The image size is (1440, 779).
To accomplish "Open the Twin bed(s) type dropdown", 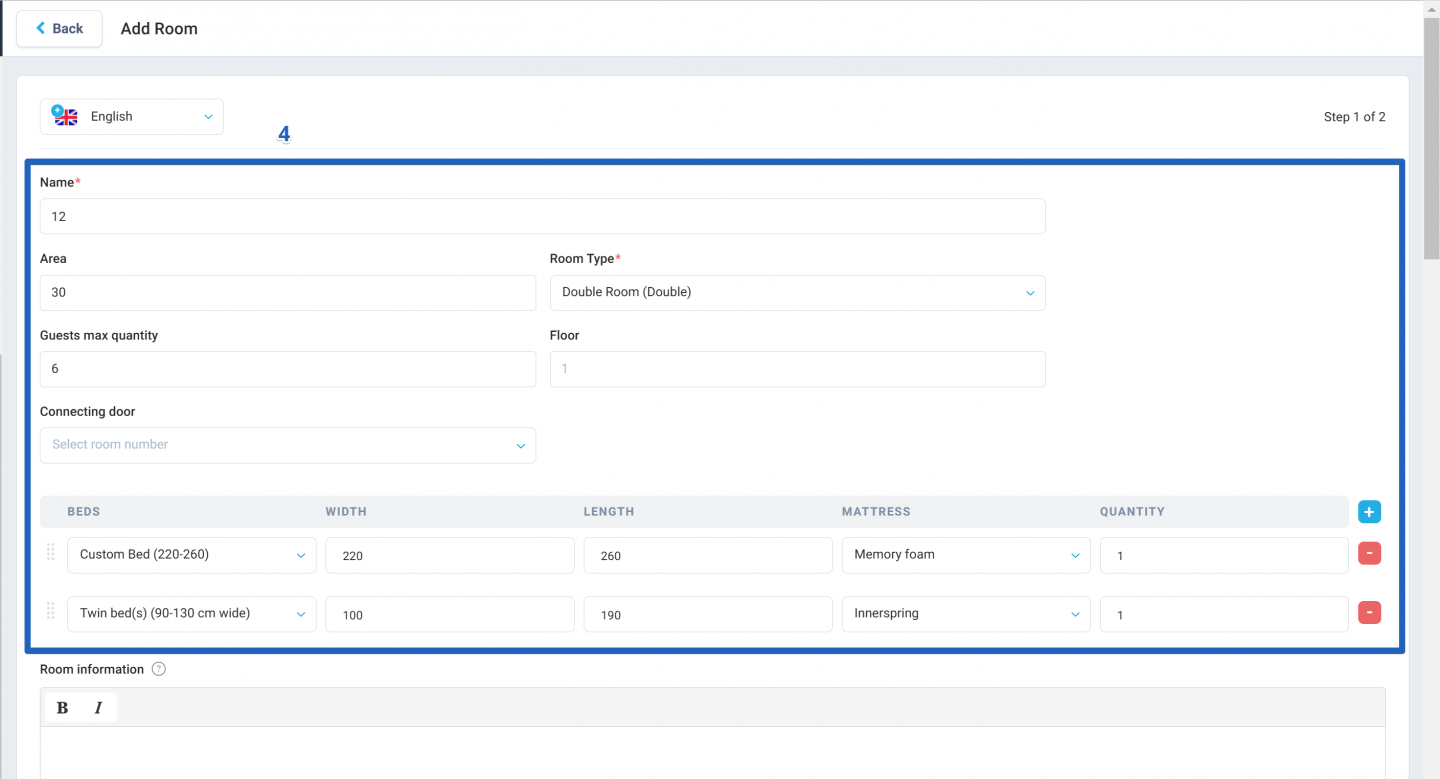I will 192,614.
